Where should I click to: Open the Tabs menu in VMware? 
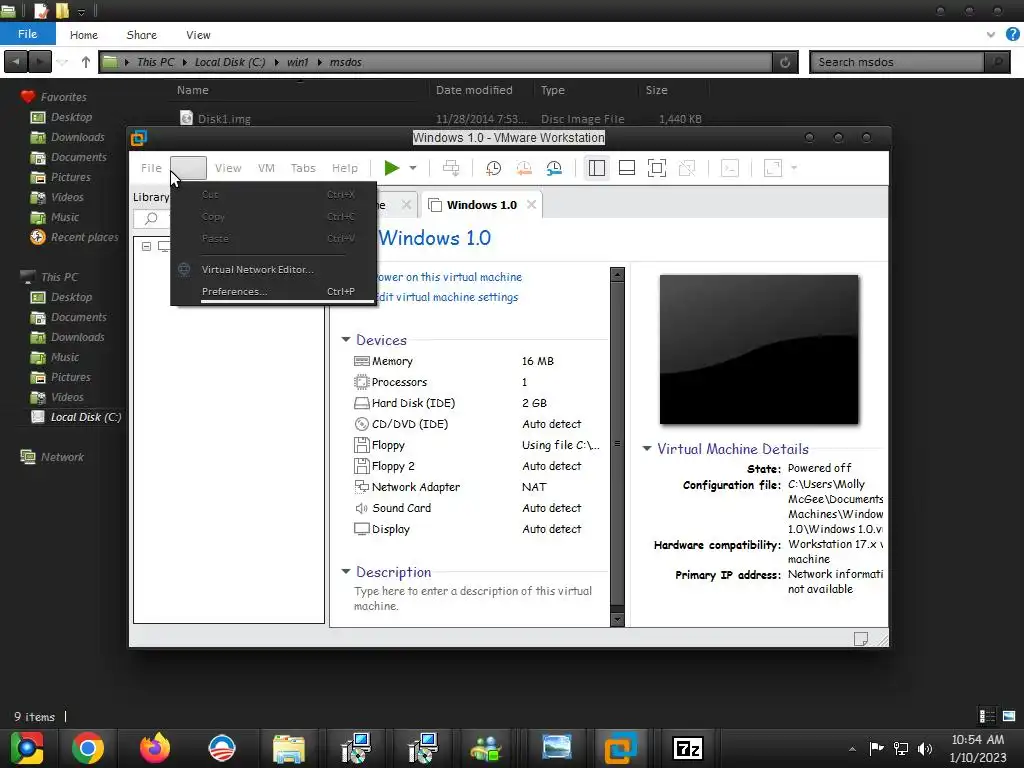pos(303,168)
